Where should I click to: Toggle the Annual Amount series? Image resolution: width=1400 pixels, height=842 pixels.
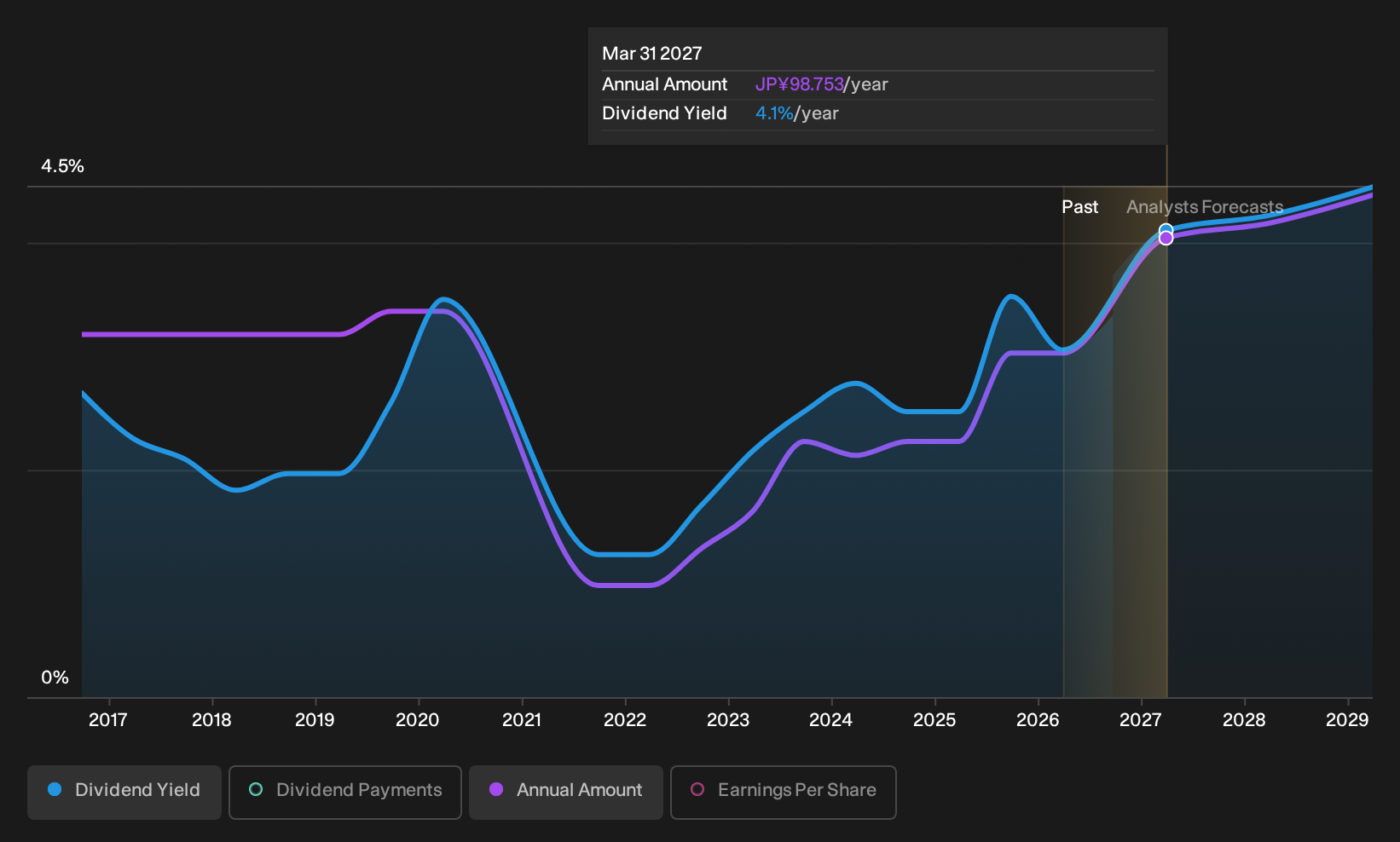(566, 793)
